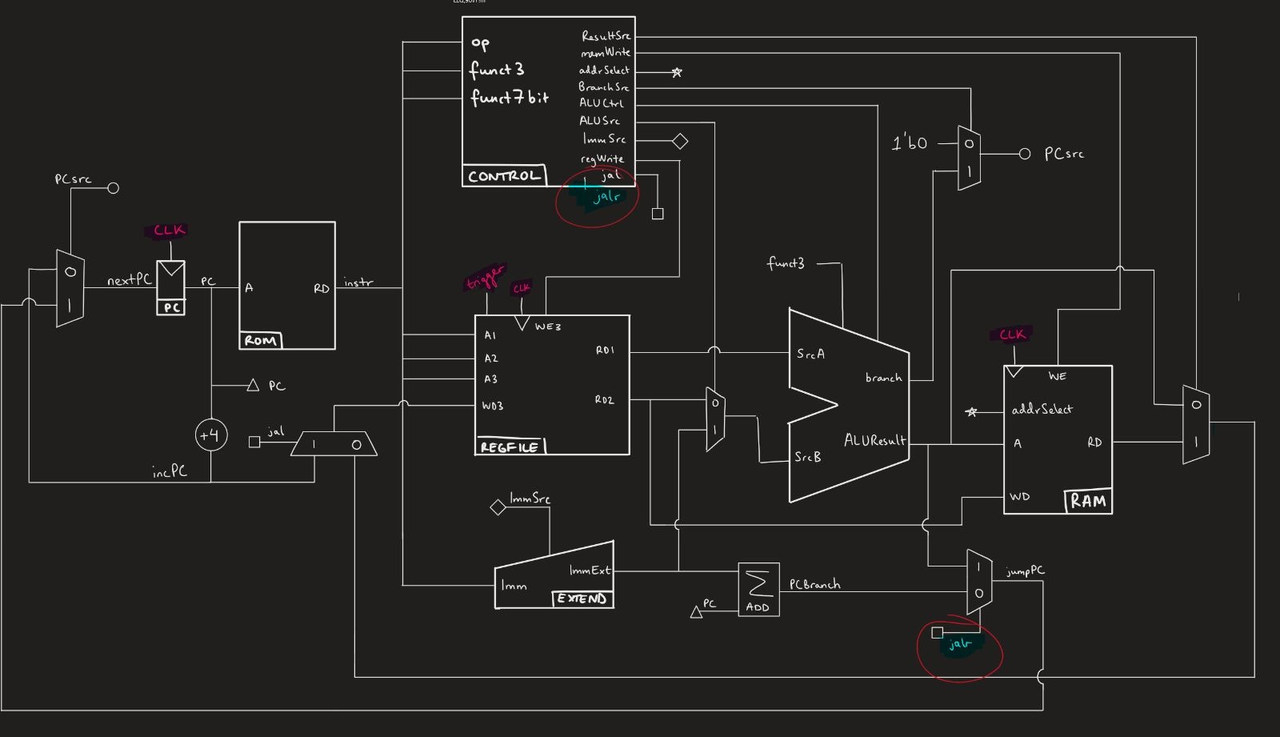
Task: Click the jumpPC wire label
Action: click(1025, 570)
